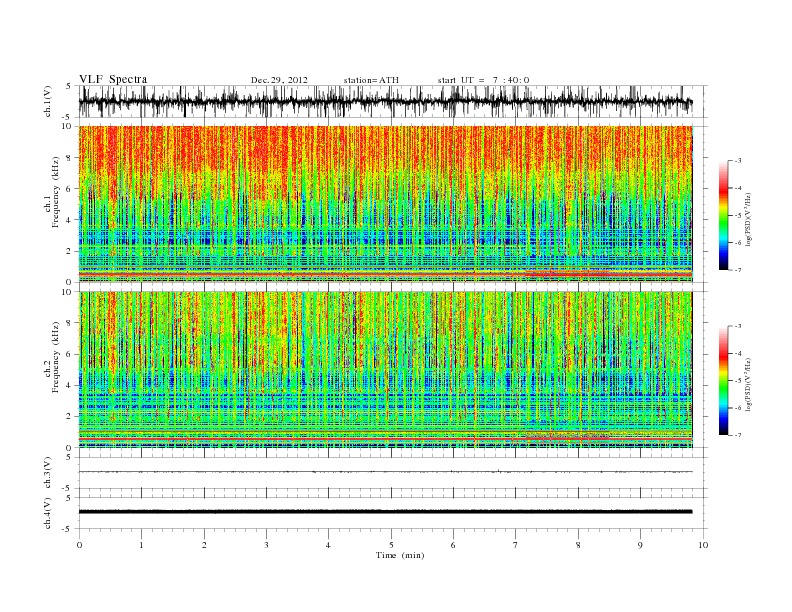Click the date "Dec. 29, 2012"

(x=279, y=80)
